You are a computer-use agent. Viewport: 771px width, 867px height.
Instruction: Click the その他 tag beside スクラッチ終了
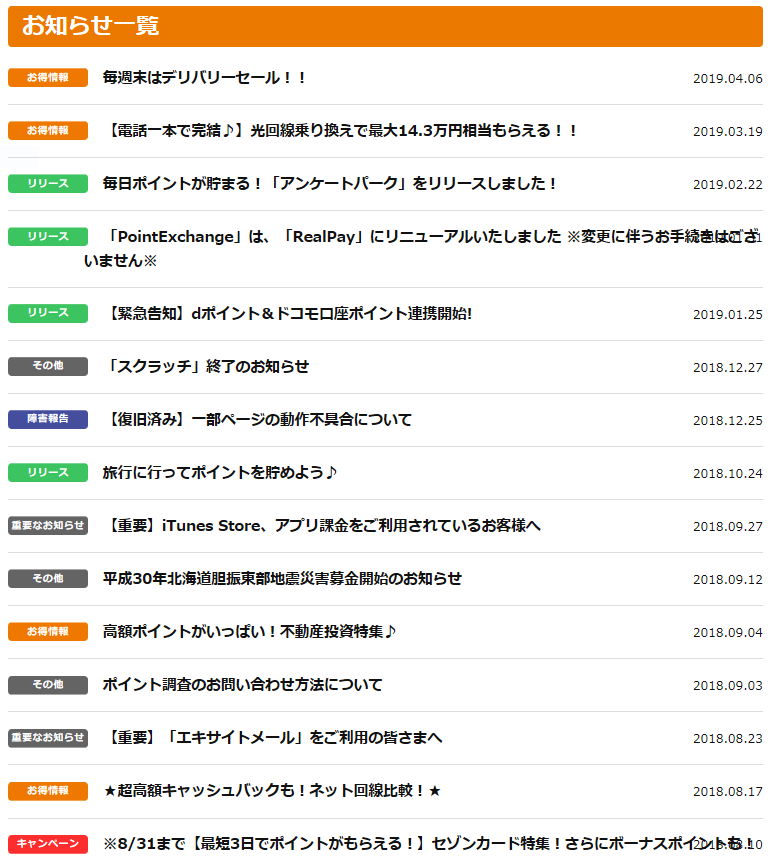[48, 366]
